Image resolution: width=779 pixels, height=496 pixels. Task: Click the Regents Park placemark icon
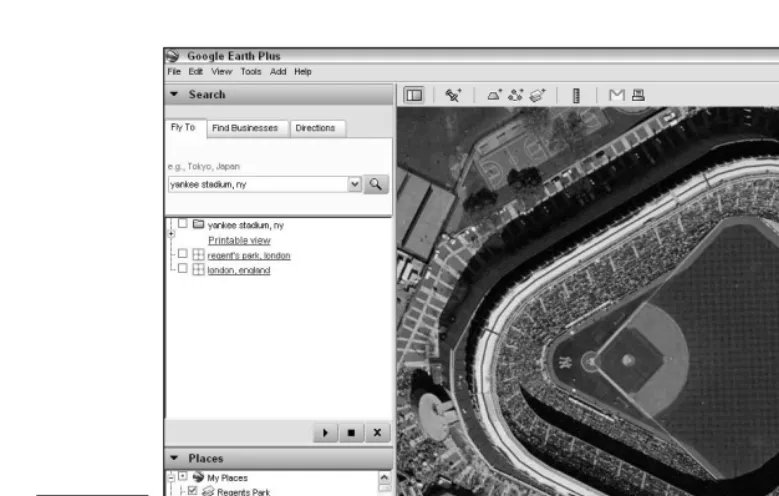pyautogui.click(x=208, y=491)
